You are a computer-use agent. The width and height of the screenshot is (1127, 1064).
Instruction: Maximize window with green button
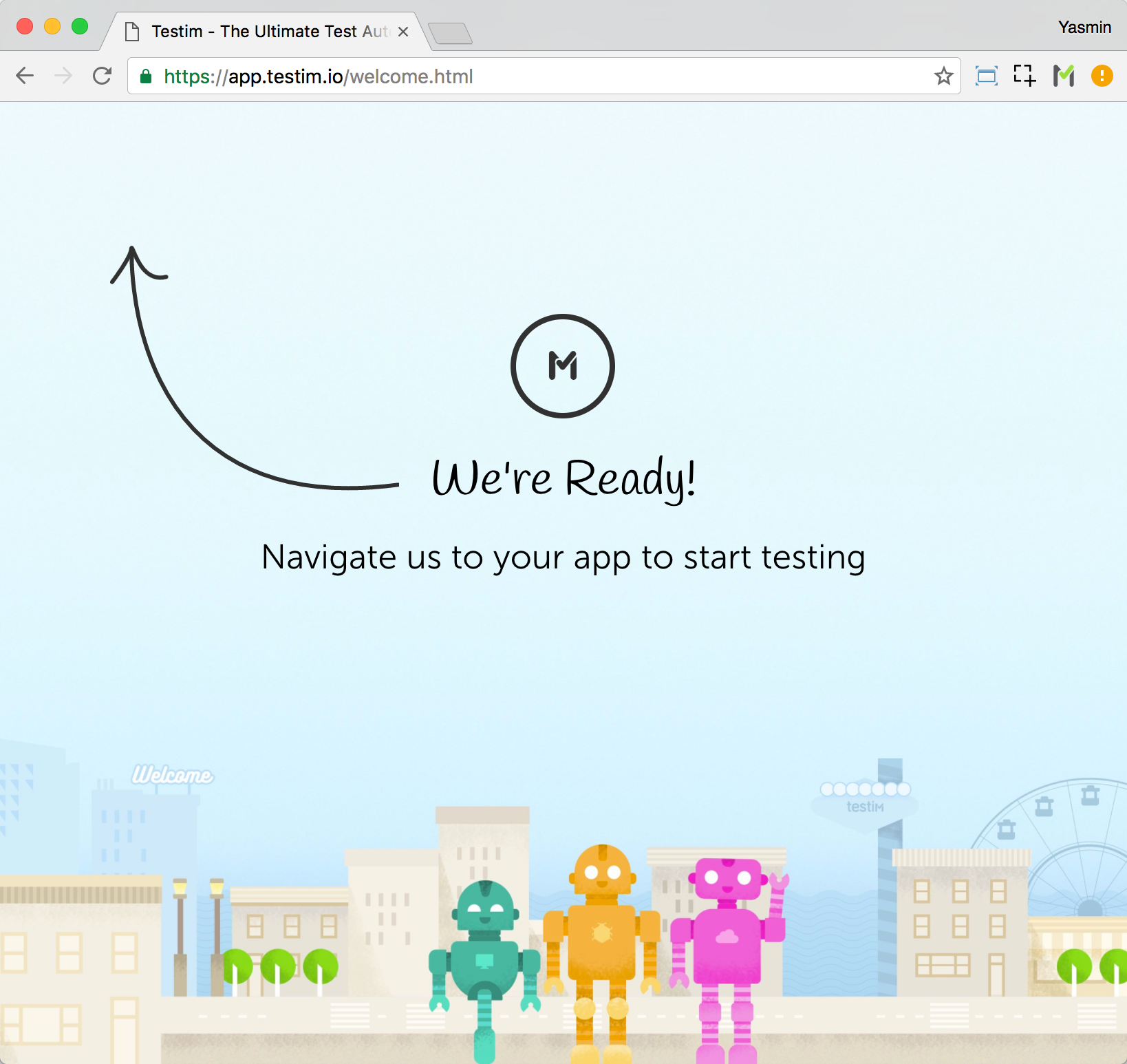pyautogui.click(x=80, y=27)
